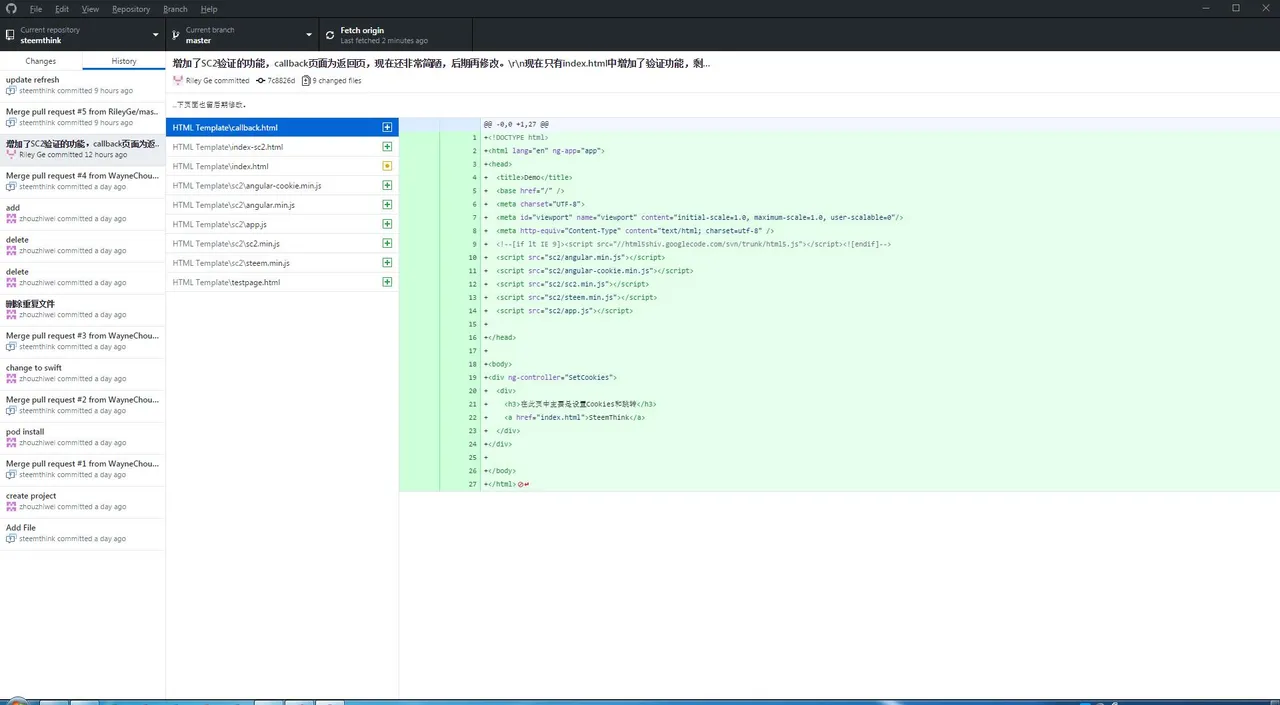Click the GitHub logo in title bar

pos(11,8)
